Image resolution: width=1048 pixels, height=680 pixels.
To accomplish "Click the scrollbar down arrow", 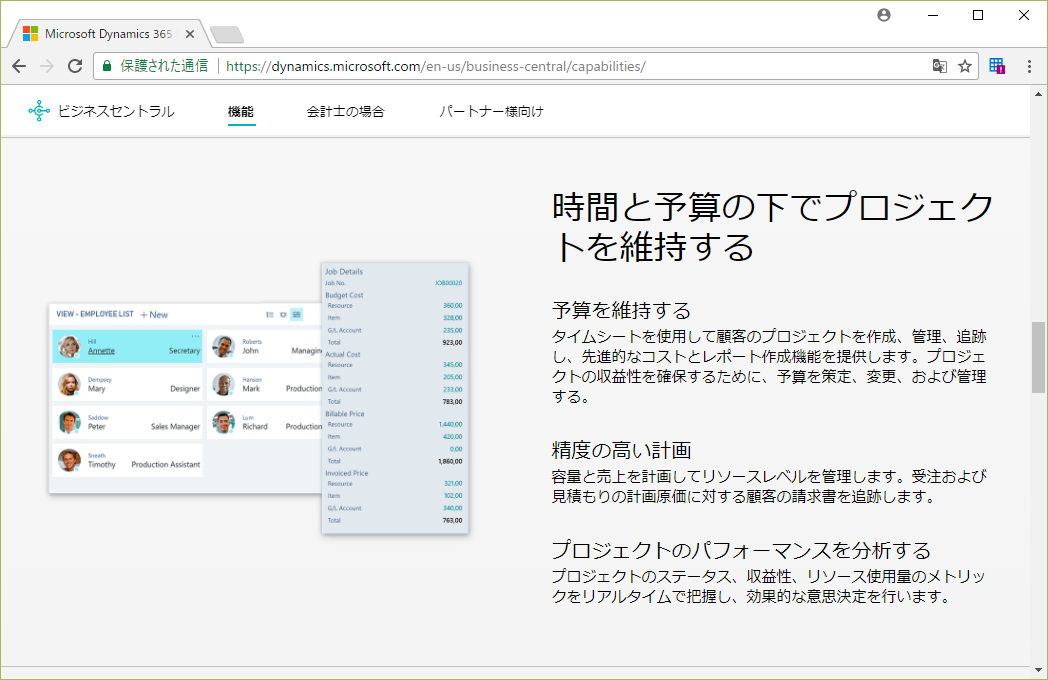I will (1038, 669).
